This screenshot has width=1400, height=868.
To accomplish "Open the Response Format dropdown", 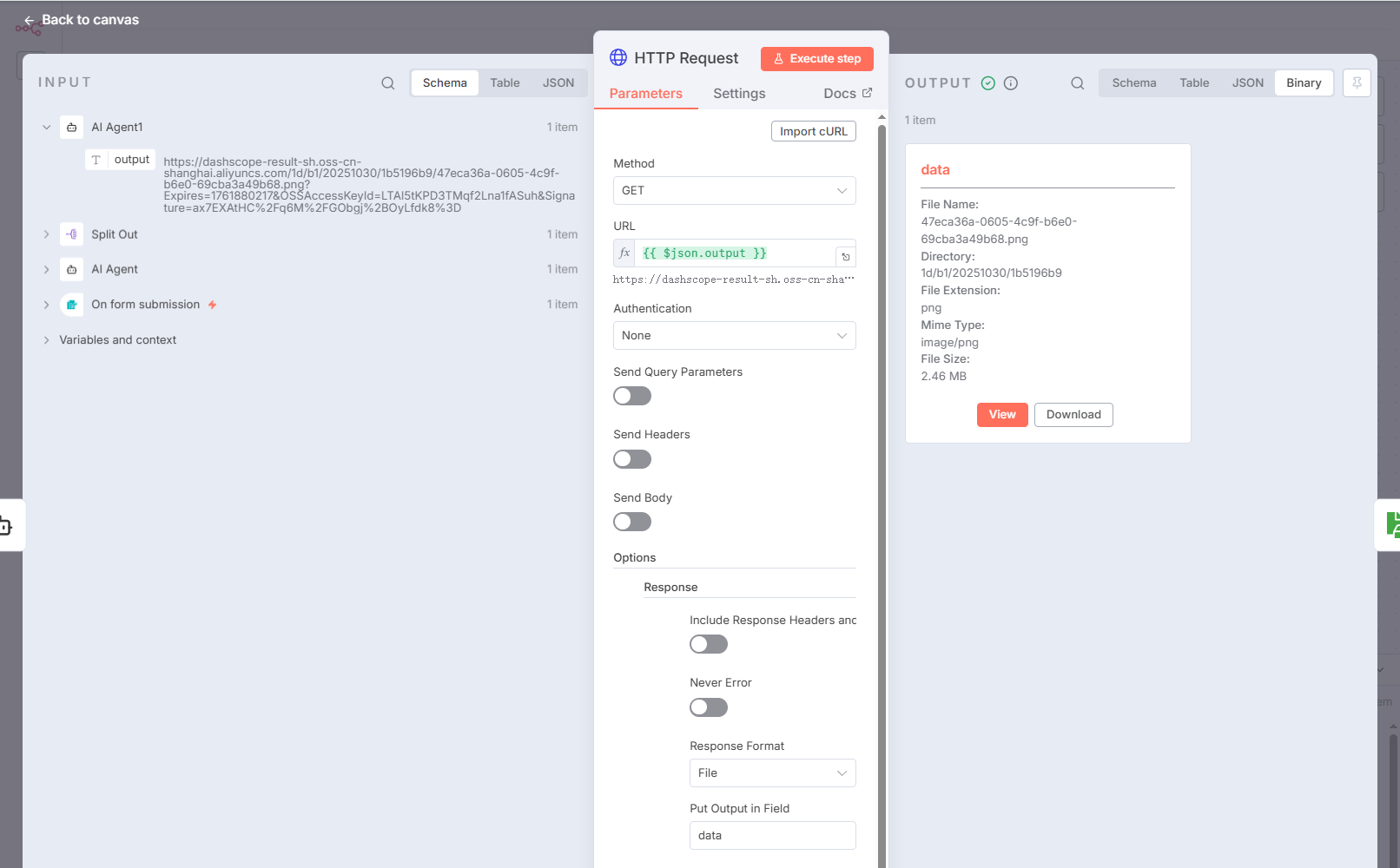I will tap(772, 773).
